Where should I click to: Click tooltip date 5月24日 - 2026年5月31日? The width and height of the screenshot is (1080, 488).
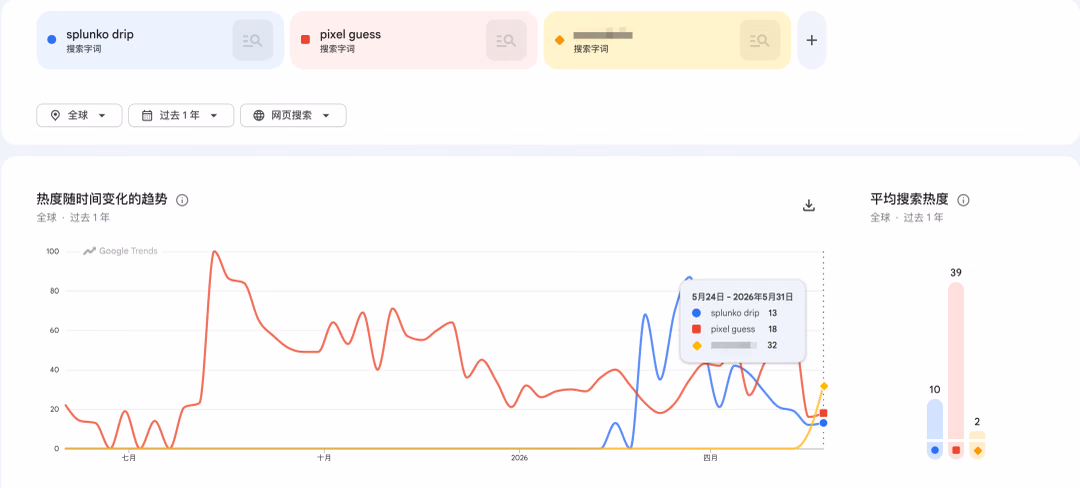click(x=742, y=297)
